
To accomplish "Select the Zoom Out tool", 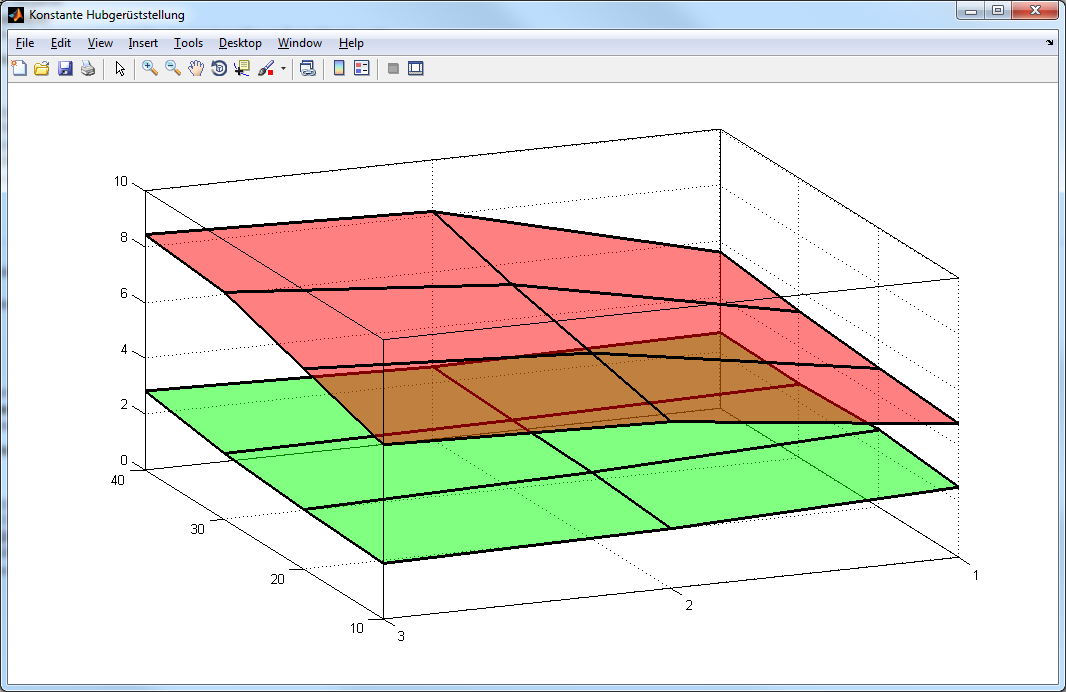I will pyautogui.click(x=173, y=69).
